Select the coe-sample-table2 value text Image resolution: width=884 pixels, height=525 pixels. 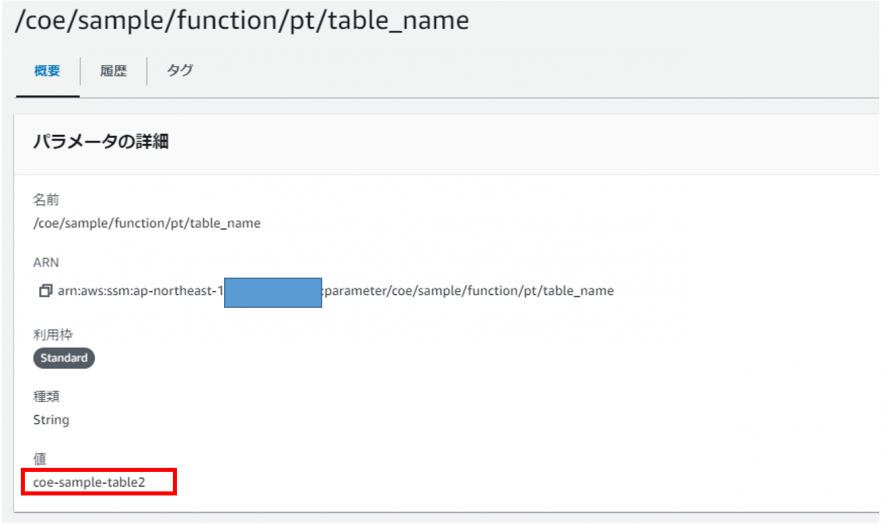tap(89, 482)
